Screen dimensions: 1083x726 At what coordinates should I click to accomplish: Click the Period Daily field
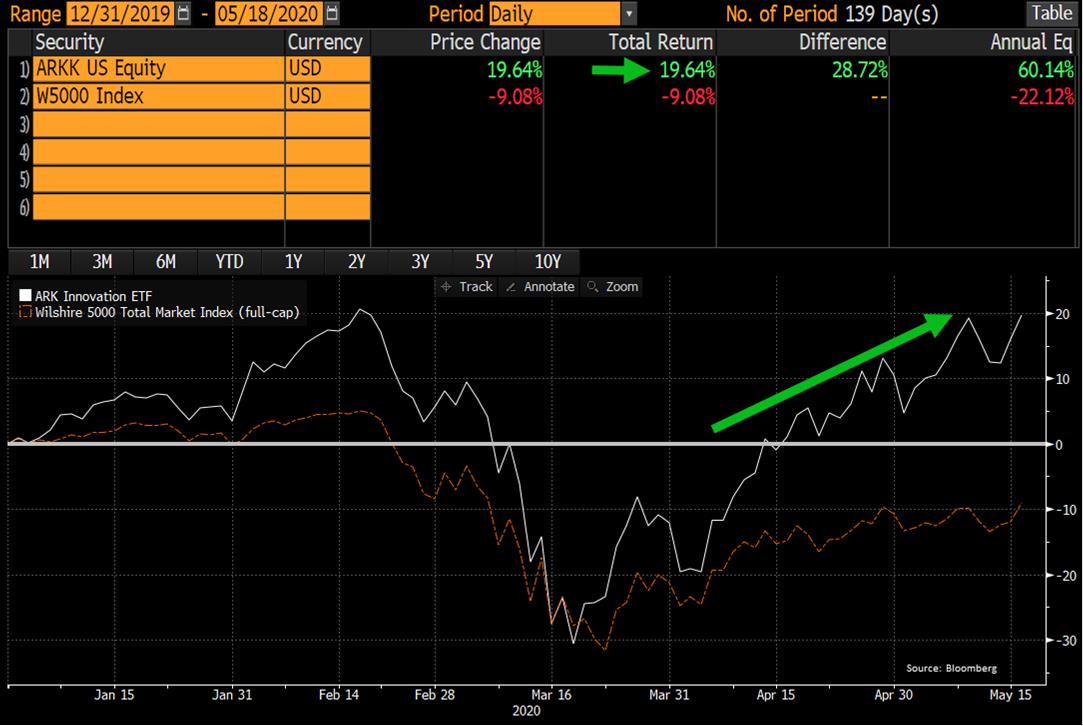[555, 14]
